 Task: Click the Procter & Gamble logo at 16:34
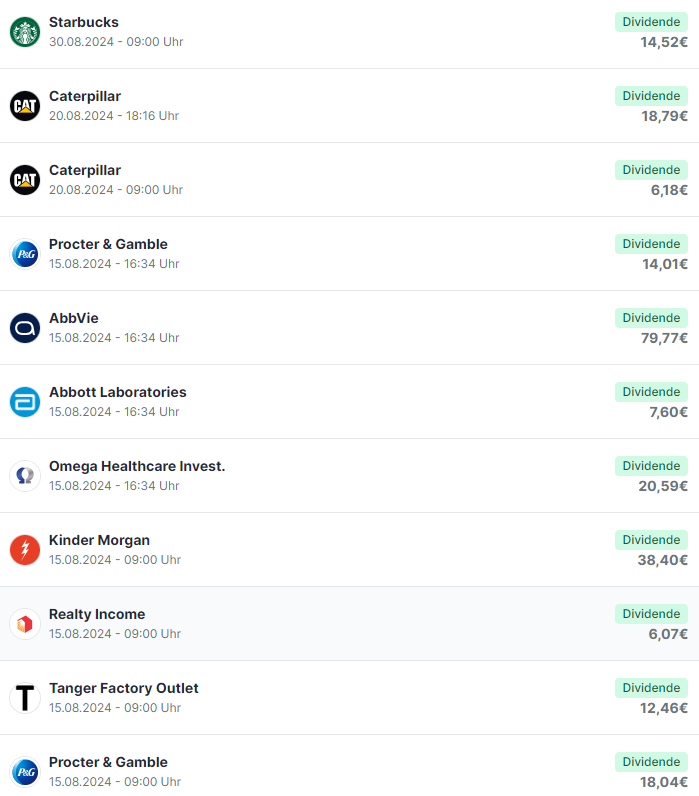click(x=25, y=254)
